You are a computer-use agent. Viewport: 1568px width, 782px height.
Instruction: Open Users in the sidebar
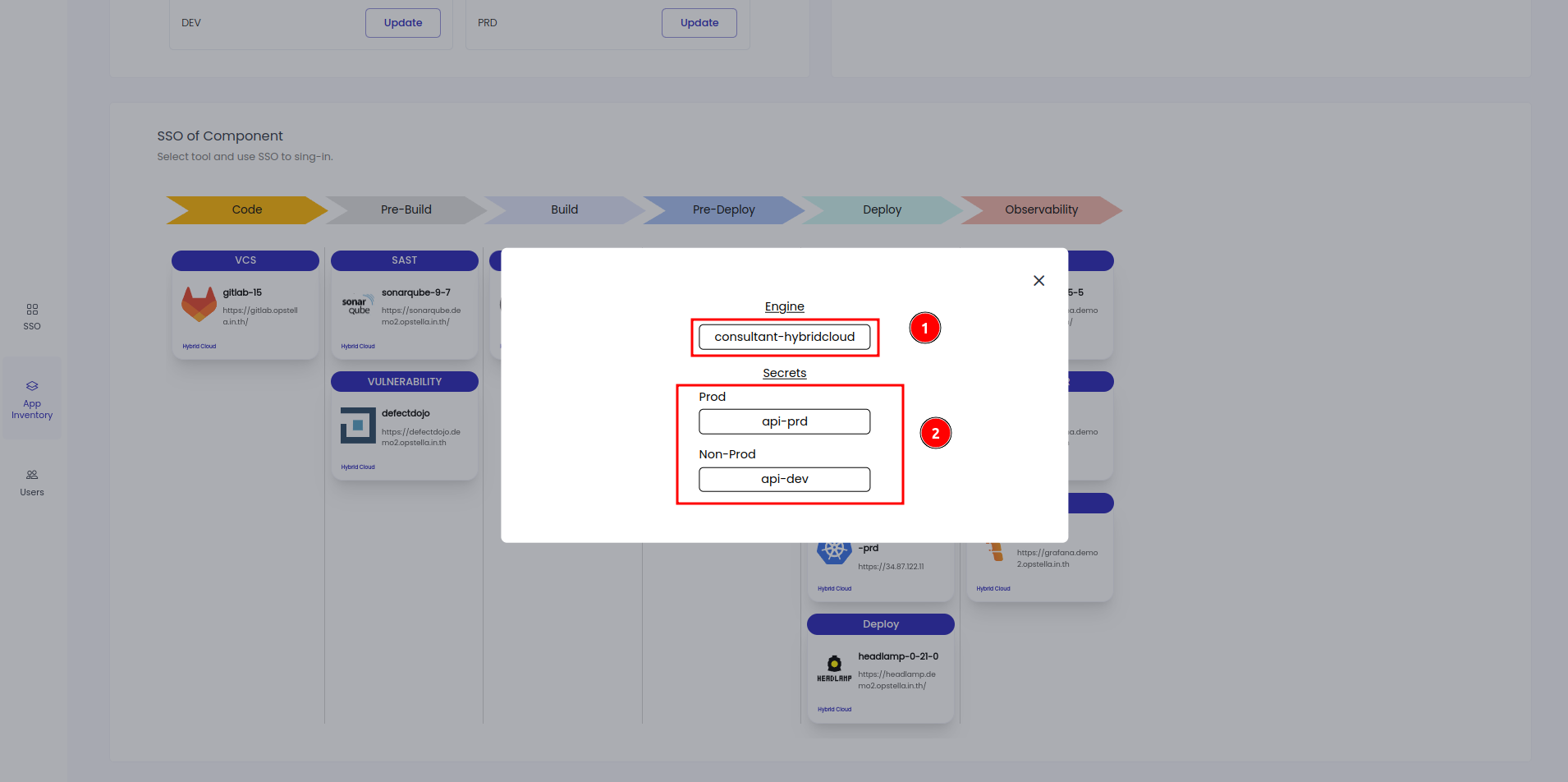32,483
